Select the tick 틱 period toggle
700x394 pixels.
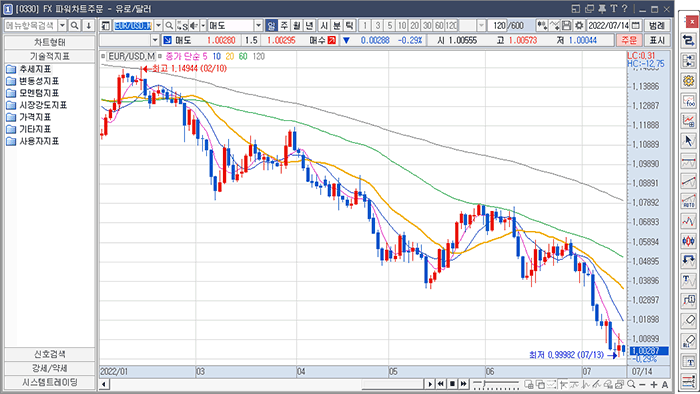(349, 26)
